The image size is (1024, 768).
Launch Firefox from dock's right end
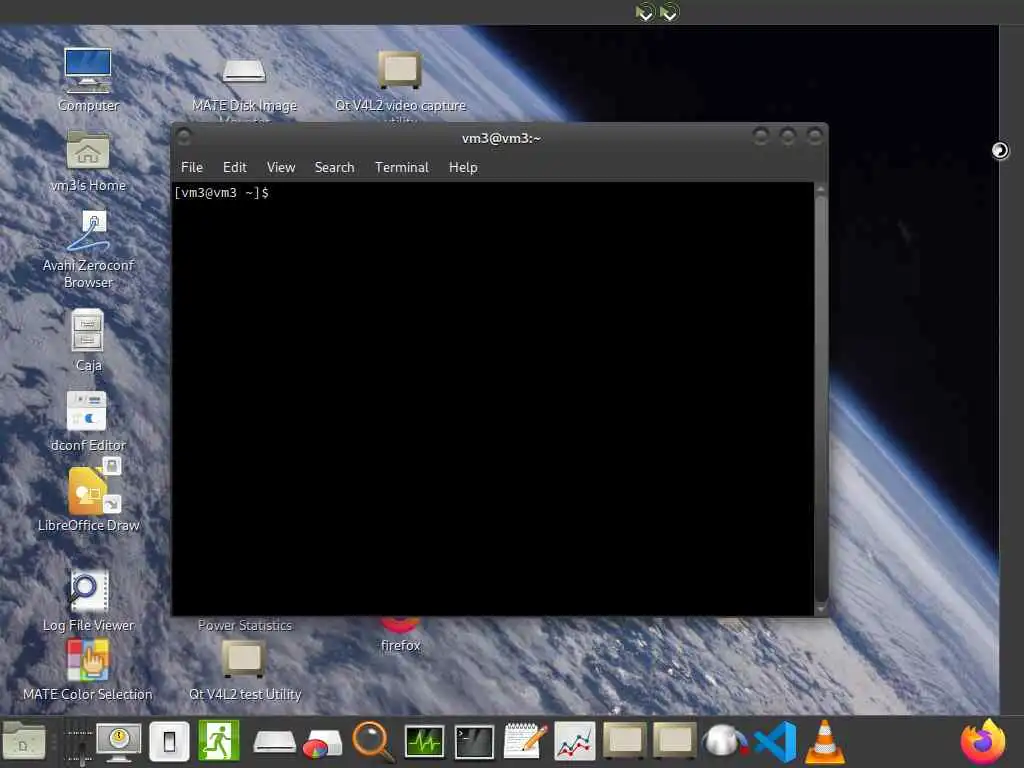pyautogui.click(x=983, y=743)
